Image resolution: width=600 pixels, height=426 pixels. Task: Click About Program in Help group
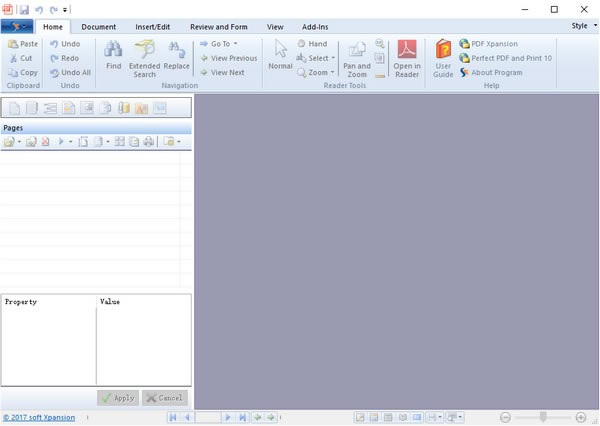click(496, 72)
